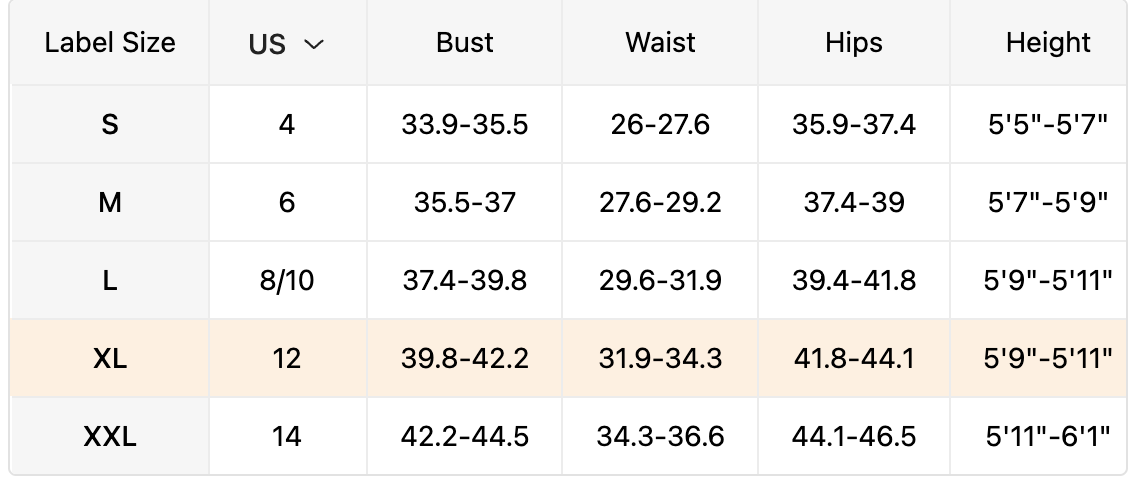Click height value 5'11"-6'1"
The height and width of the screenshot is (486, 1140).
(x=1048, y=437)
